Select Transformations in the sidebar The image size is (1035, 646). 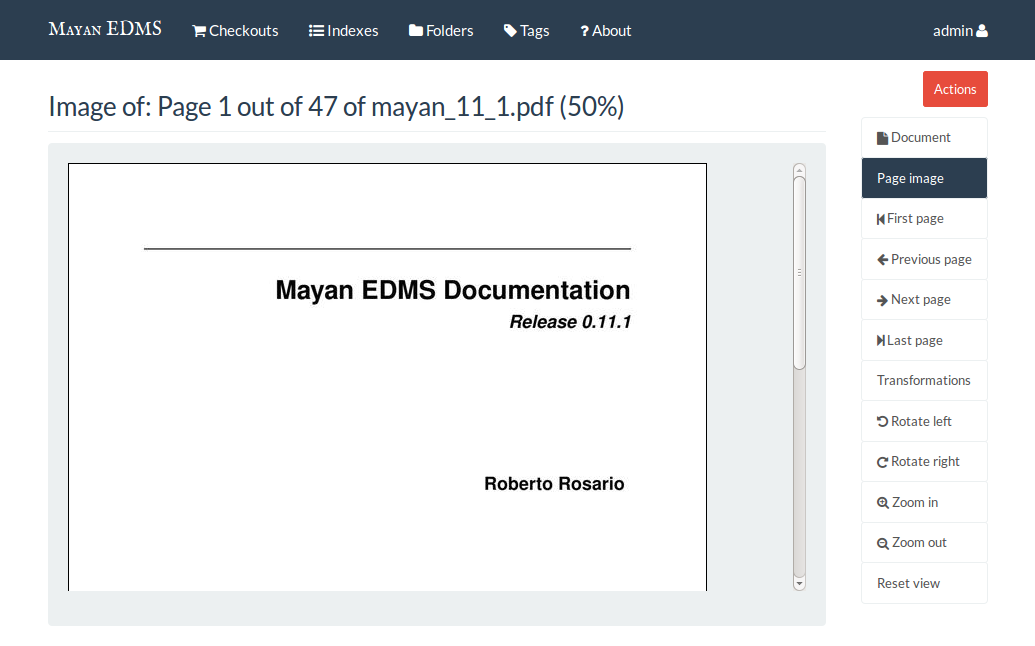pyautogui.click(x=923, y=381)
